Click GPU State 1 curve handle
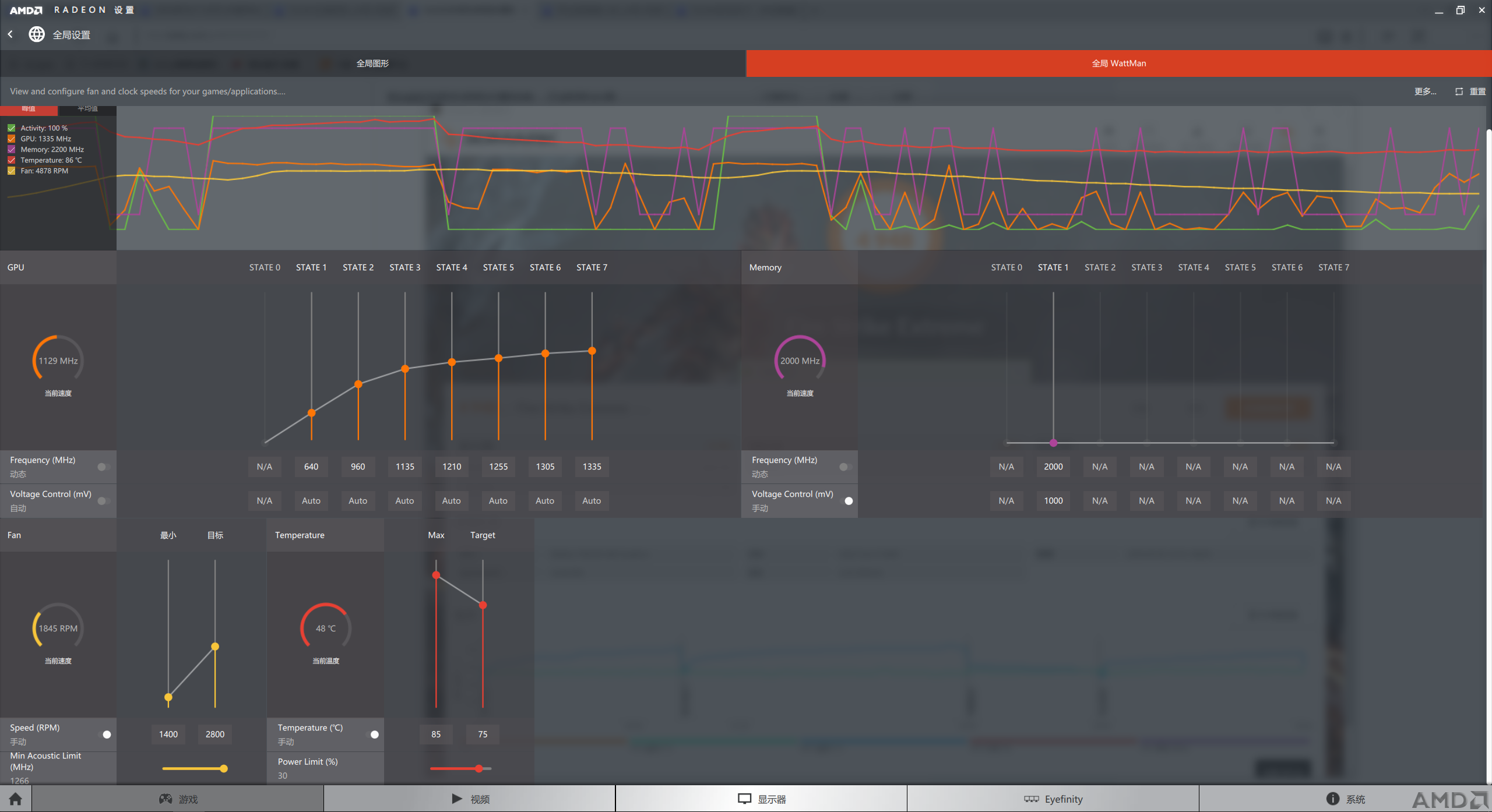Screen dimensions: 1492x812 pos(312,413)
